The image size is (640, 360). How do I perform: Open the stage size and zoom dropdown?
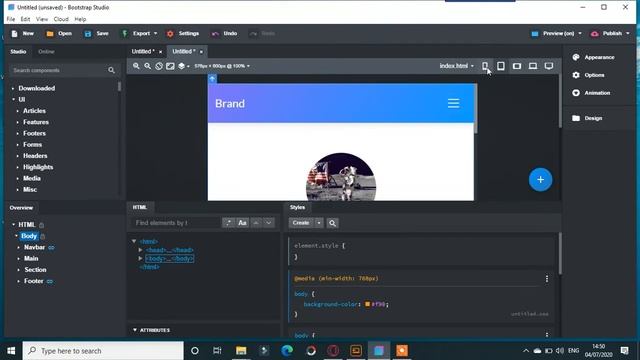222,66
